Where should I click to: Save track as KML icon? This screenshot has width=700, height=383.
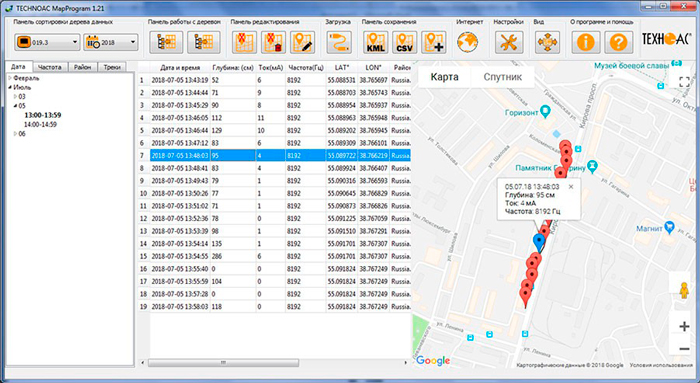coord(375,42)
